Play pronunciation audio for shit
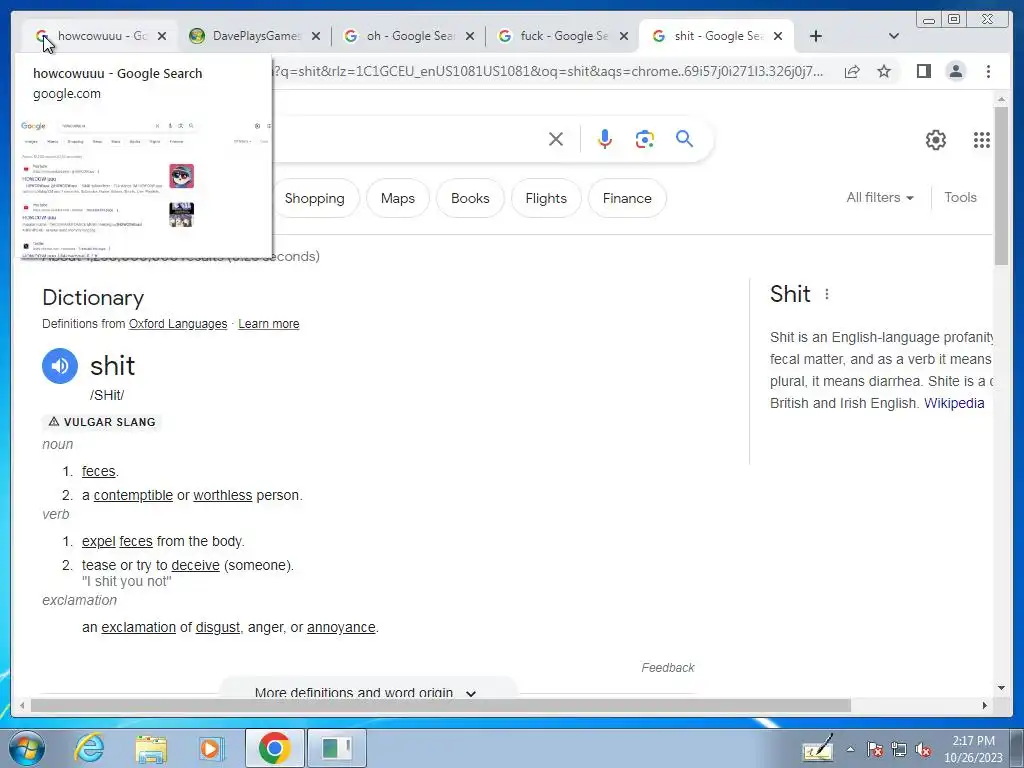Screen dimensions: 1024x768 point(60,366)
